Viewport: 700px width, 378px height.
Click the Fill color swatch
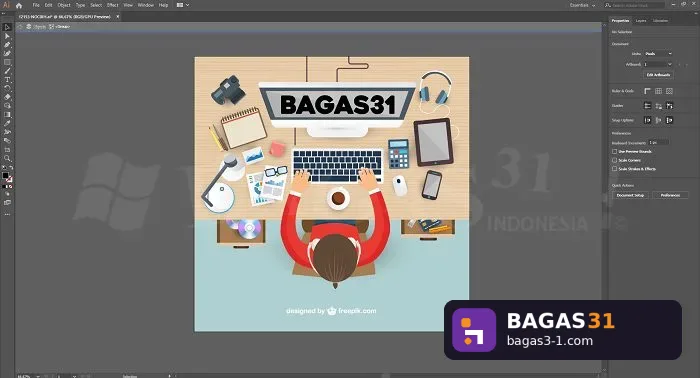(x=5, y=175)
